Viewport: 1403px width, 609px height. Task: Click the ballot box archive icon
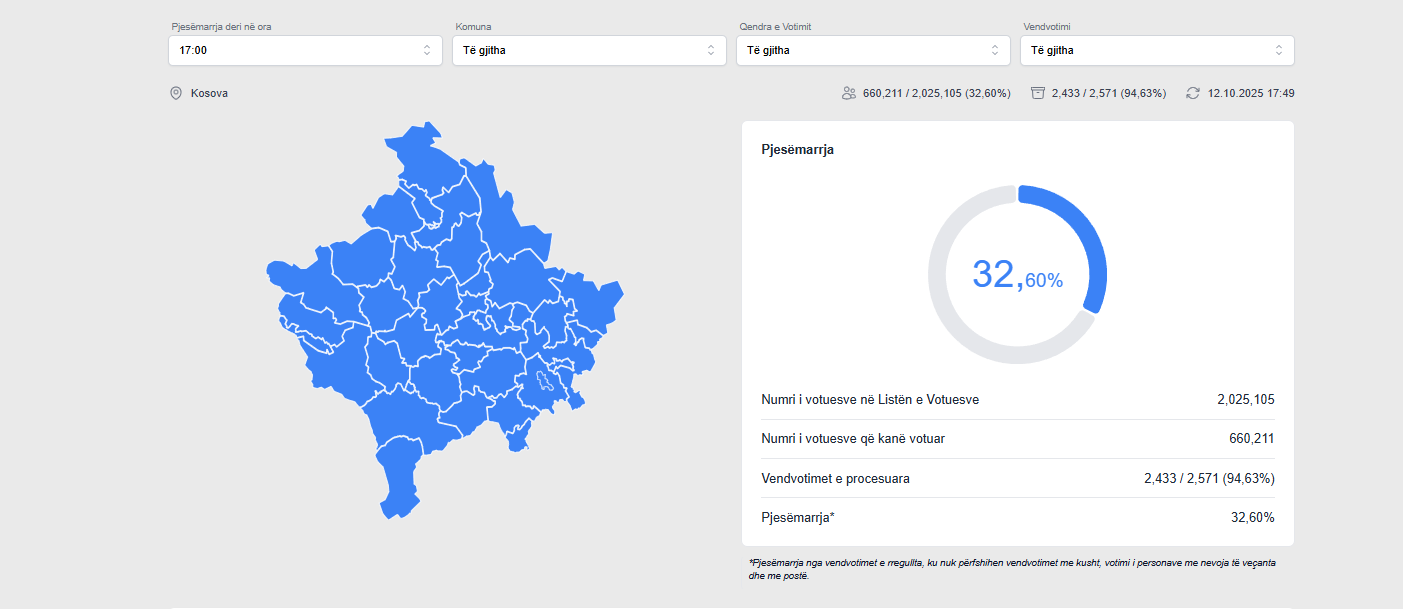coord(1038,93)
